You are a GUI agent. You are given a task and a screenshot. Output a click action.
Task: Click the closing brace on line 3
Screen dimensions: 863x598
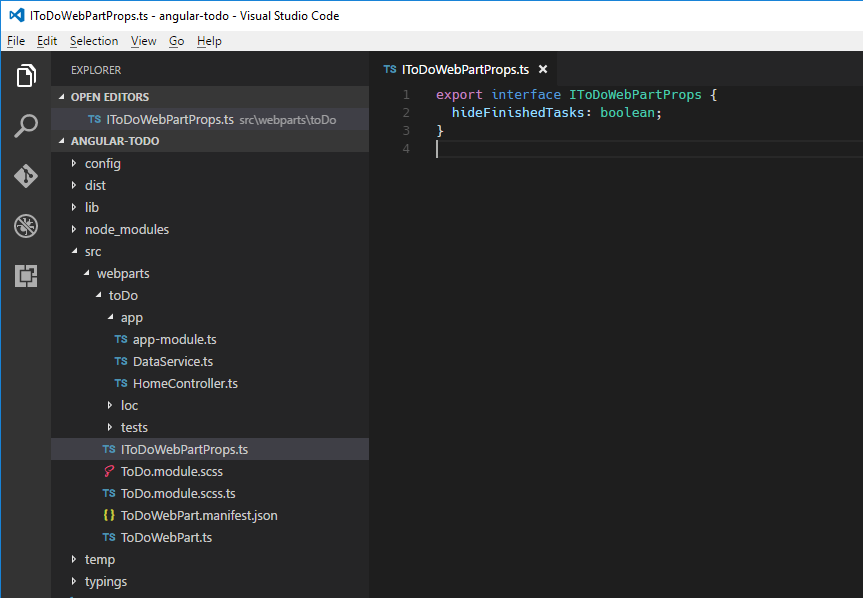click(440, 130)
